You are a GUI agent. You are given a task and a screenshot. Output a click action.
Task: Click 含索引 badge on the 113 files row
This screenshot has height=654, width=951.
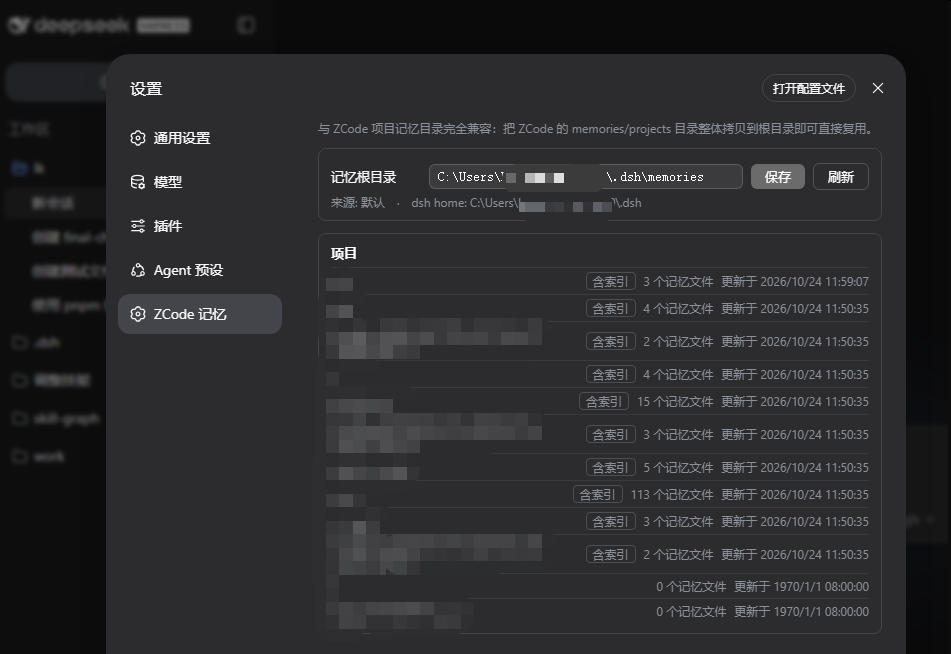[x=598, y=495]
